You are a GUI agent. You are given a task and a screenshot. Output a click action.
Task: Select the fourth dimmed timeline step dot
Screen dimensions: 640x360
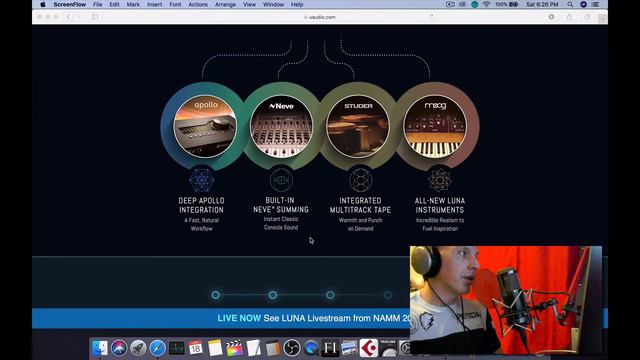tap(388, 295)
